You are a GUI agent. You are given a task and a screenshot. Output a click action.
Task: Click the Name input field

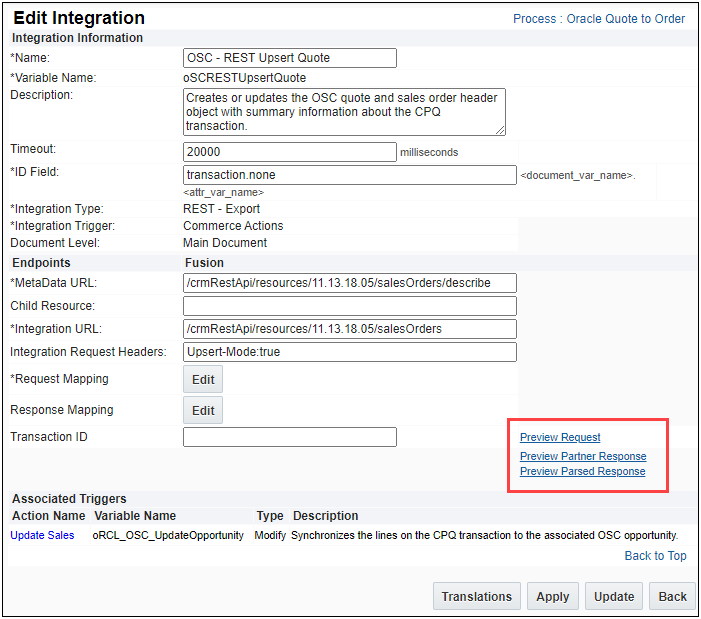(x=290, y=58)
